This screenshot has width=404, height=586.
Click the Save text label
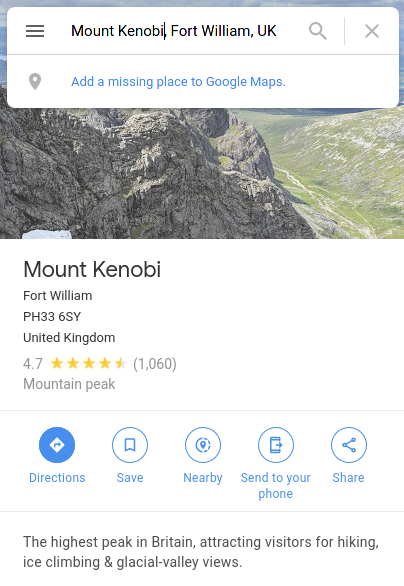click(x=130, y=478)
